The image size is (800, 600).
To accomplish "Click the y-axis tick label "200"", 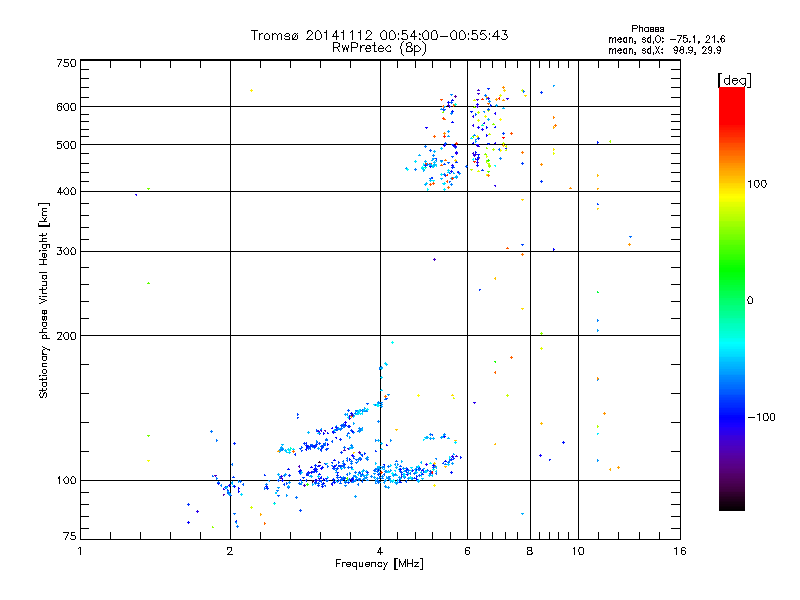I will coord(66,336).
